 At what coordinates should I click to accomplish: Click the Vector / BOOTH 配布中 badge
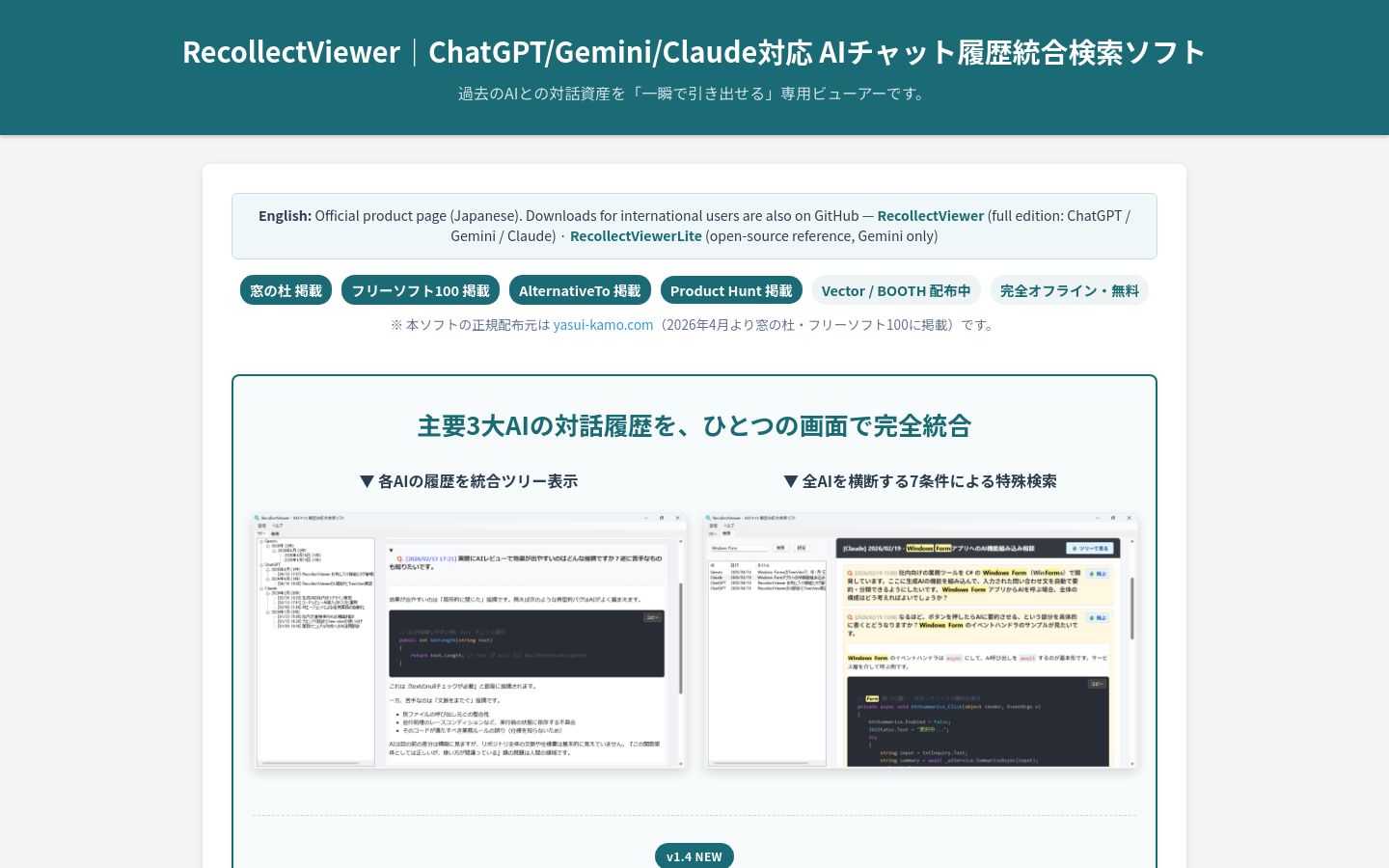pos(896,290)
